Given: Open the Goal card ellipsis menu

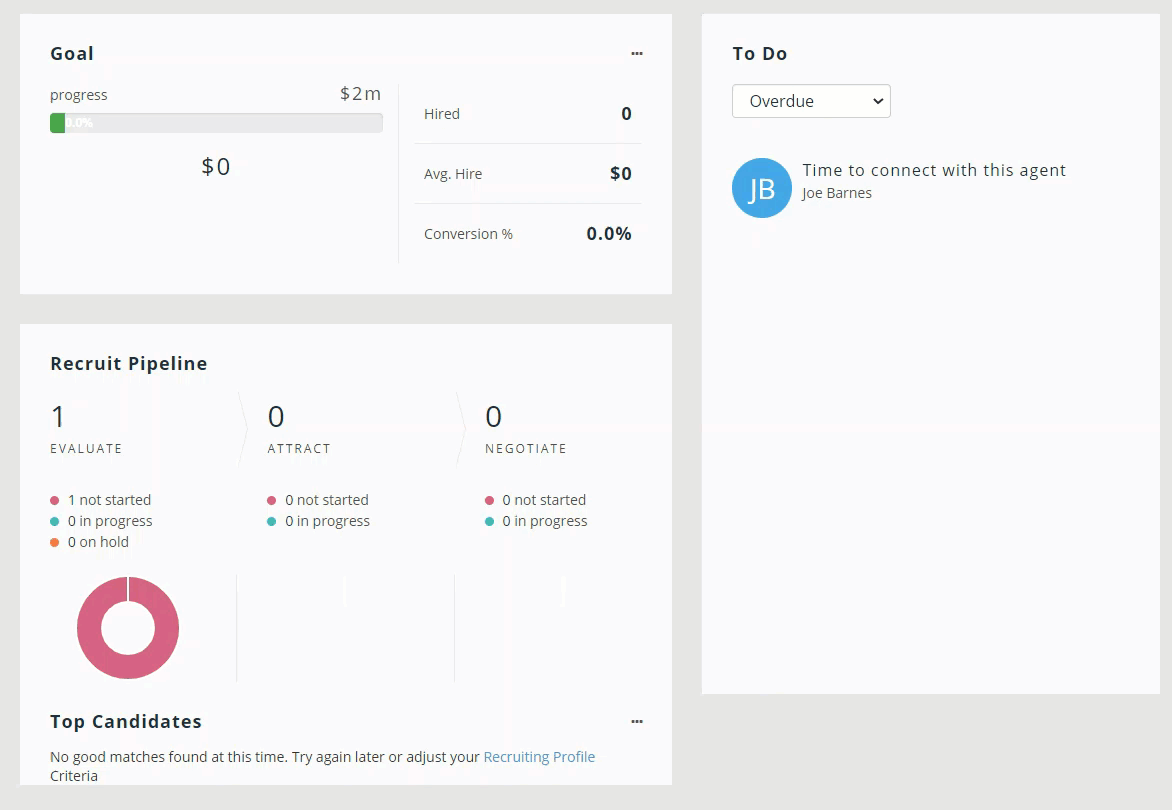Looking at the screenshot, I should (637, 54).
